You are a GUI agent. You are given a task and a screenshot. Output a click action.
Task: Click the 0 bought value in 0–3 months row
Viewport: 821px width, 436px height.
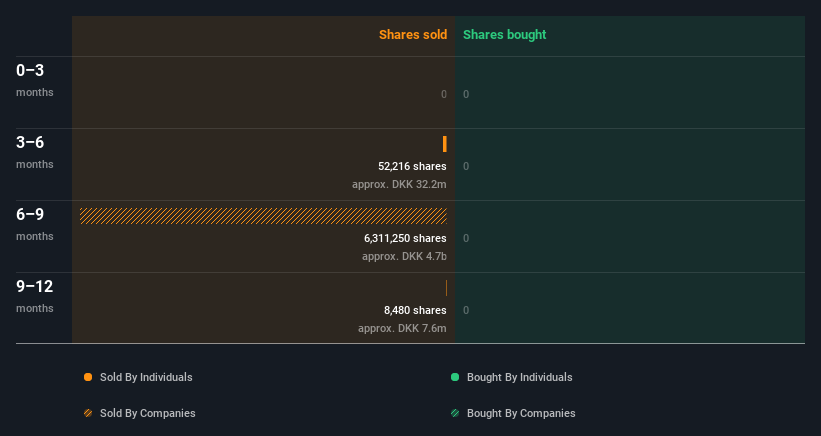coord(466,94)
